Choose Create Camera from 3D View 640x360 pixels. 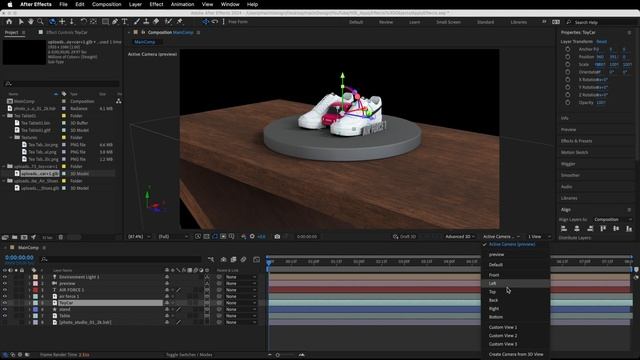click(x=516, y=354)
